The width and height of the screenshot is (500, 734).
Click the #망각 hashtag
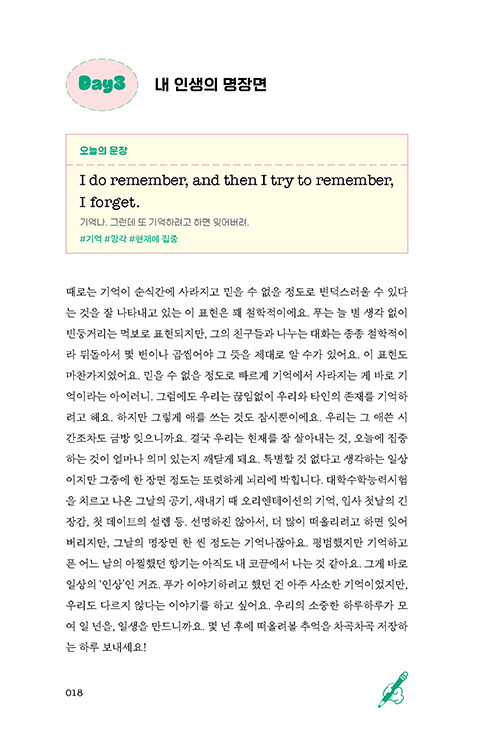click(116, 239)
